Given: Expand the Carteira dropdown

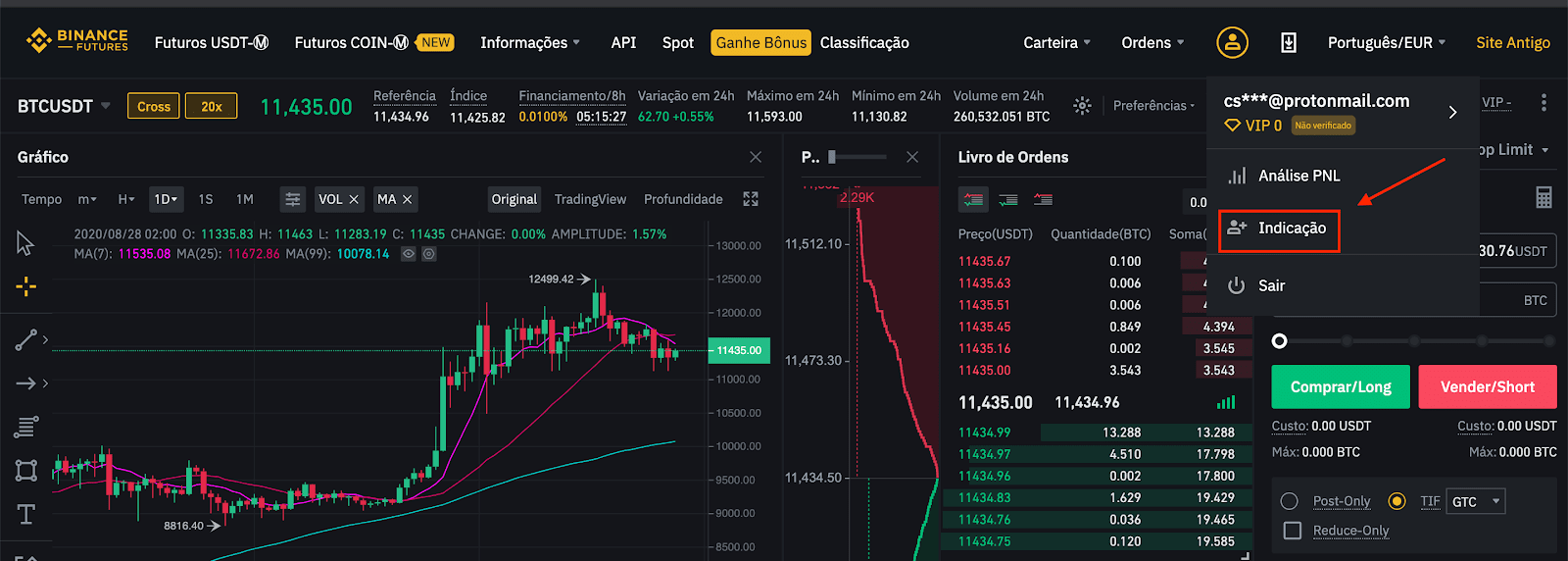Looking at the screenshot, I should click(x=1056, y=42).
